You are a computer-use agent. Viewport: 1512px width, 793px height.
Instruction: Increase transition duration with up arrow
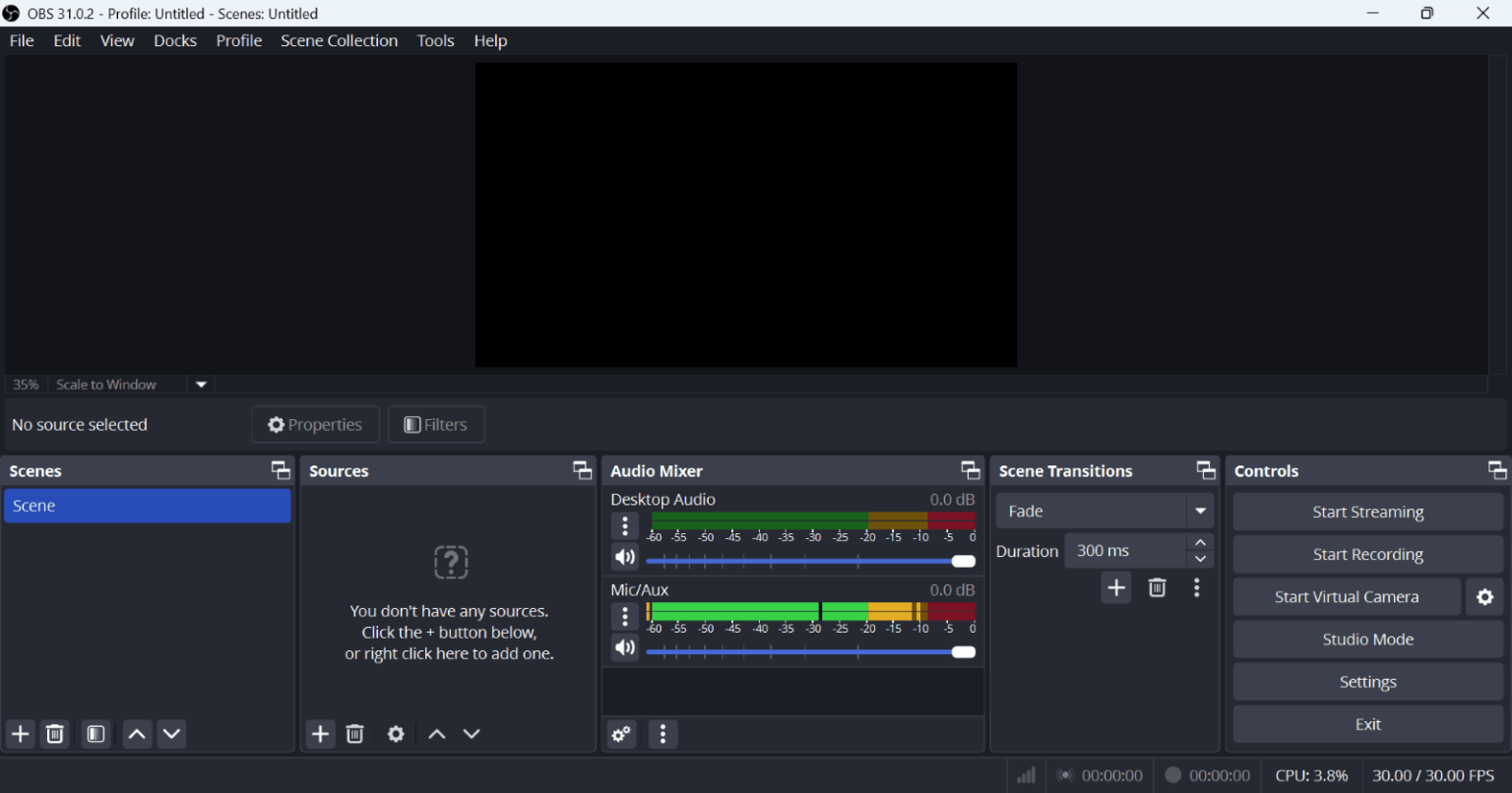click(x=1200, y=543)
